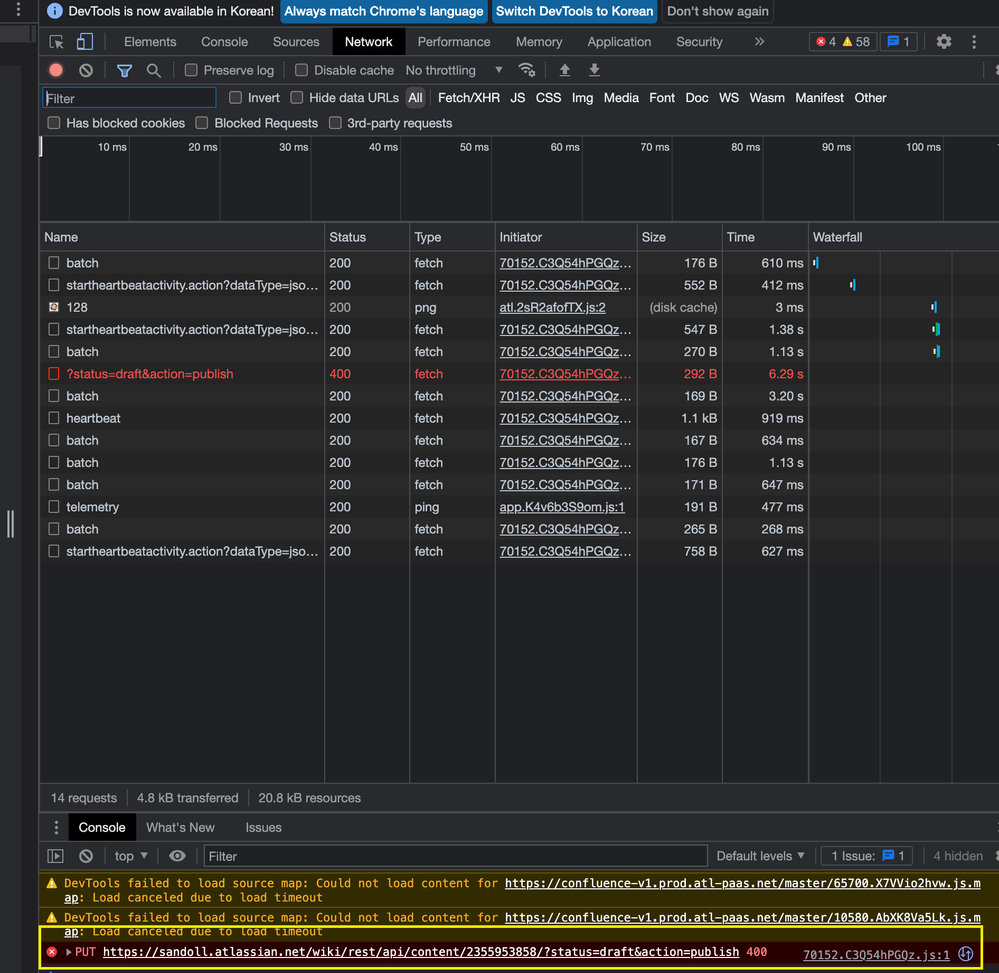Stop recording network log red button
This screenshot has height=973, width=999.
pos(56,70)
